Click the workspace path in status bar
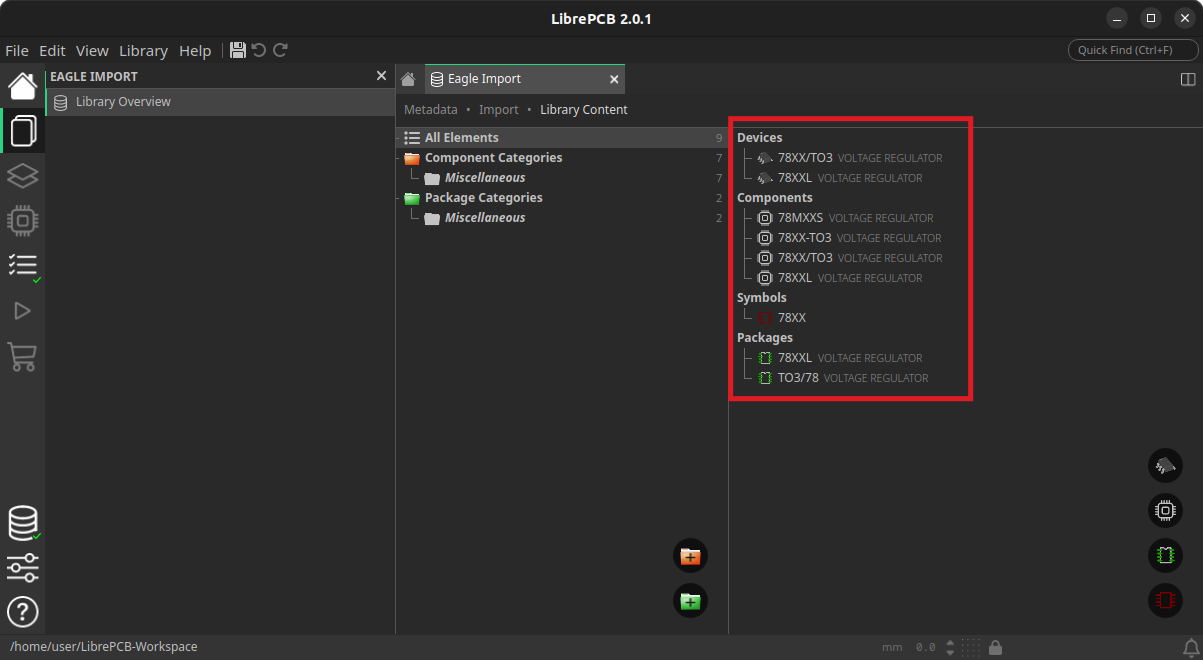 [x=104, y=647]
